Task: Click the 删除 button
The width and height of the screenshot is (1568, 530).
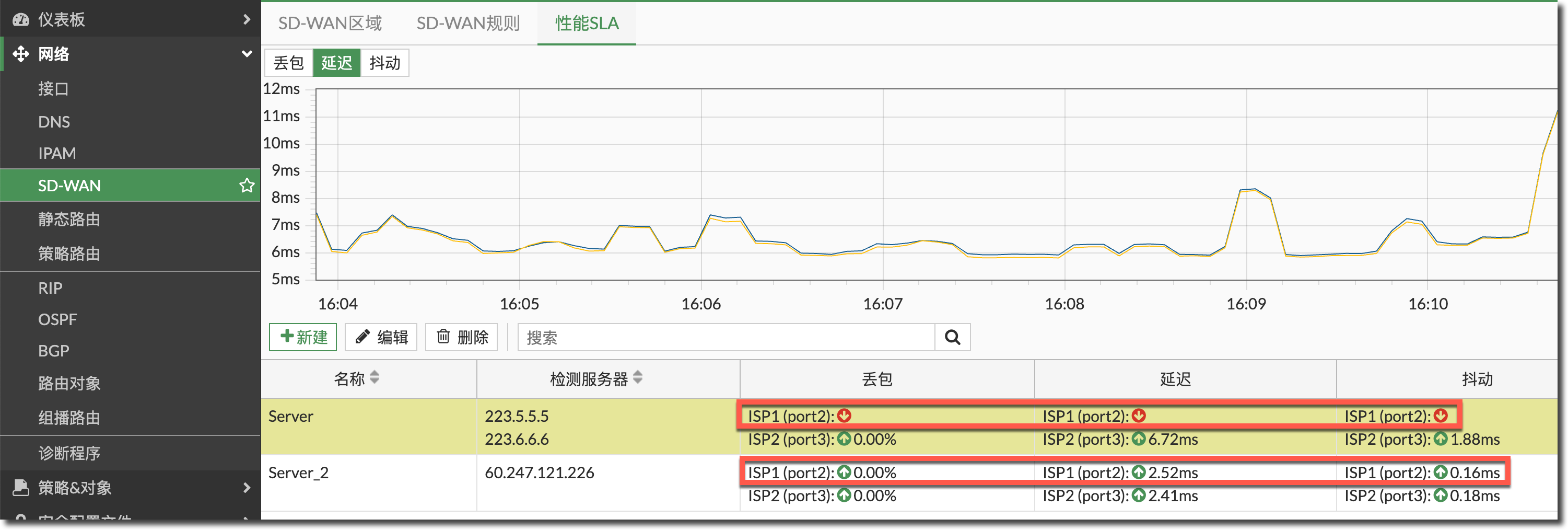Action: [462, 338]
